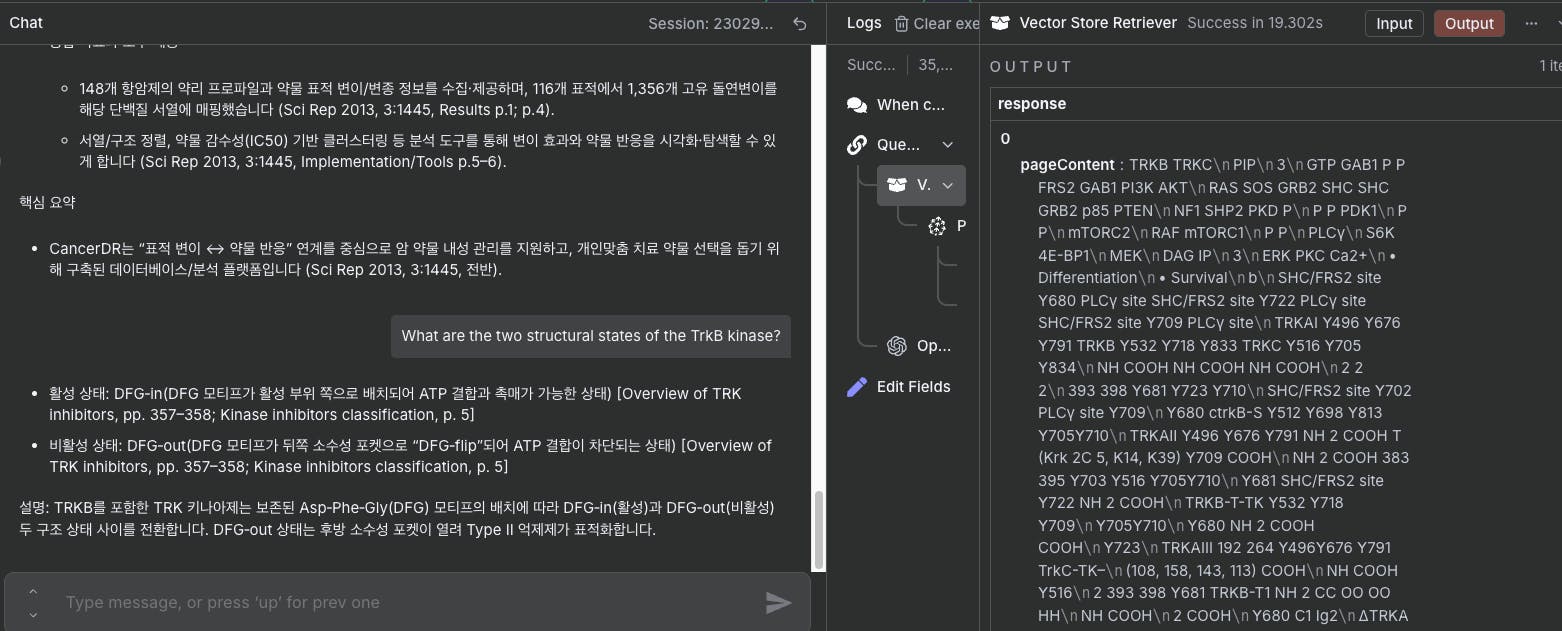The width and height of the screenshot is (1562, 631).
Task: Click the chat panel vertical scrollbar
Action: (819, 530)
